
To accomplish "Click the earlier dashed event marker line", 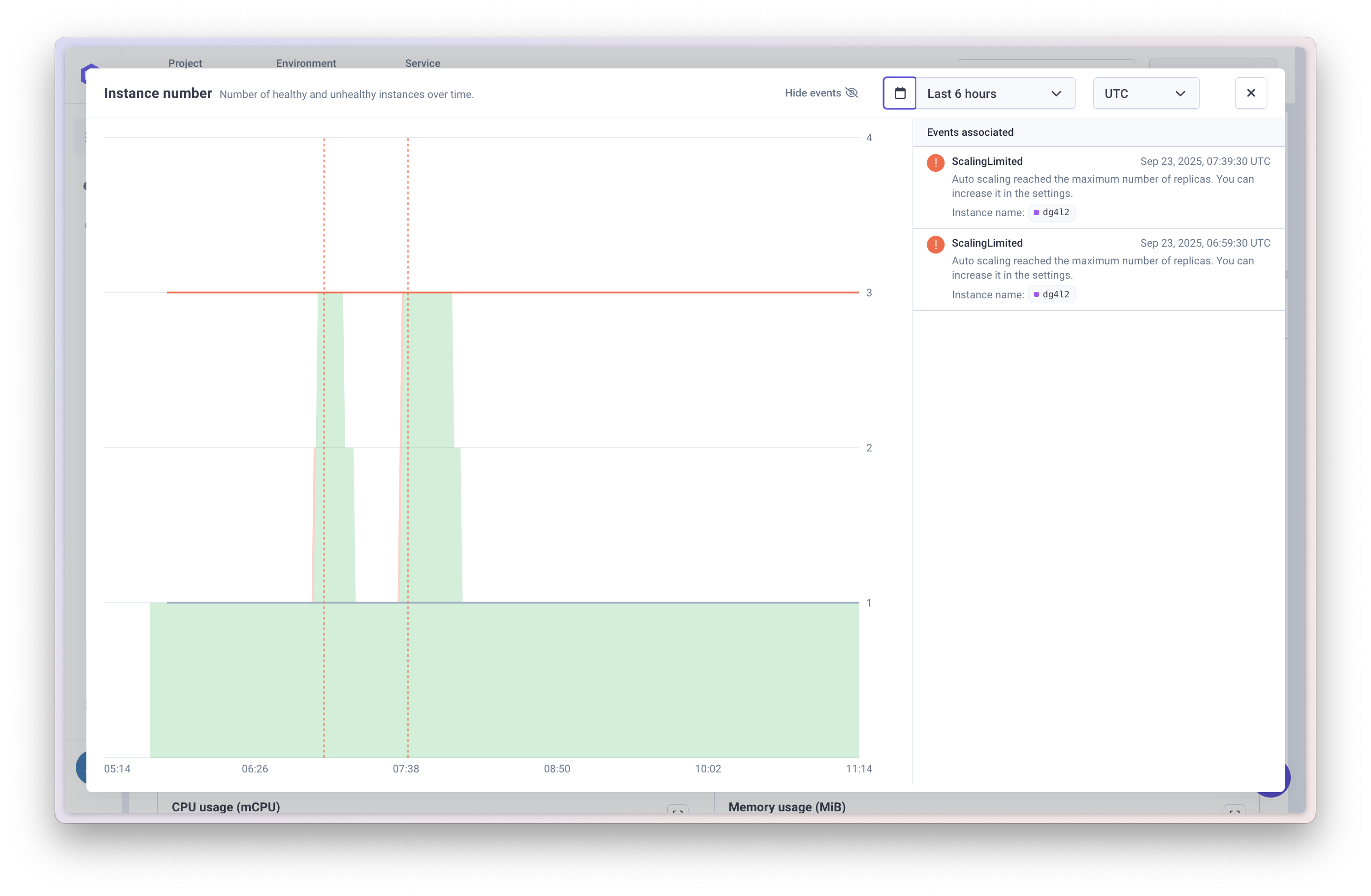I will point(325,219).
